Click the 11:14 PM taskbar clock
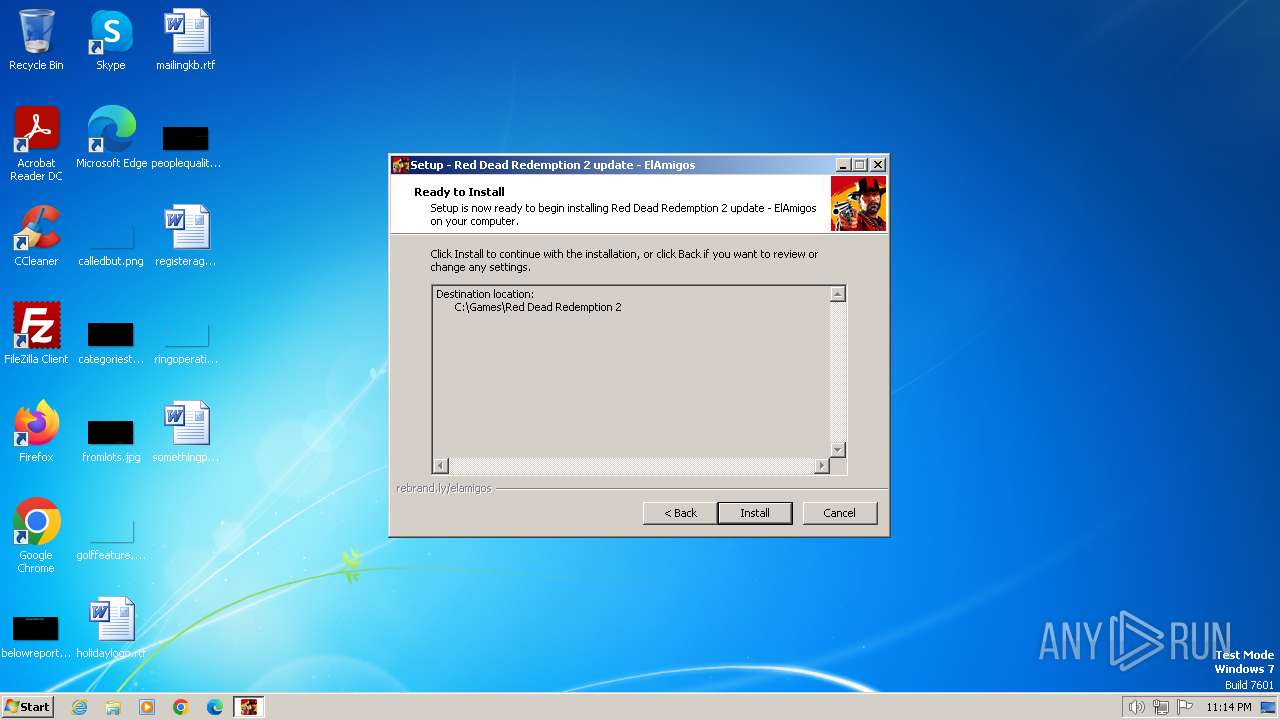Viewport: 1280px width, 720px height. pos(1229,707)
